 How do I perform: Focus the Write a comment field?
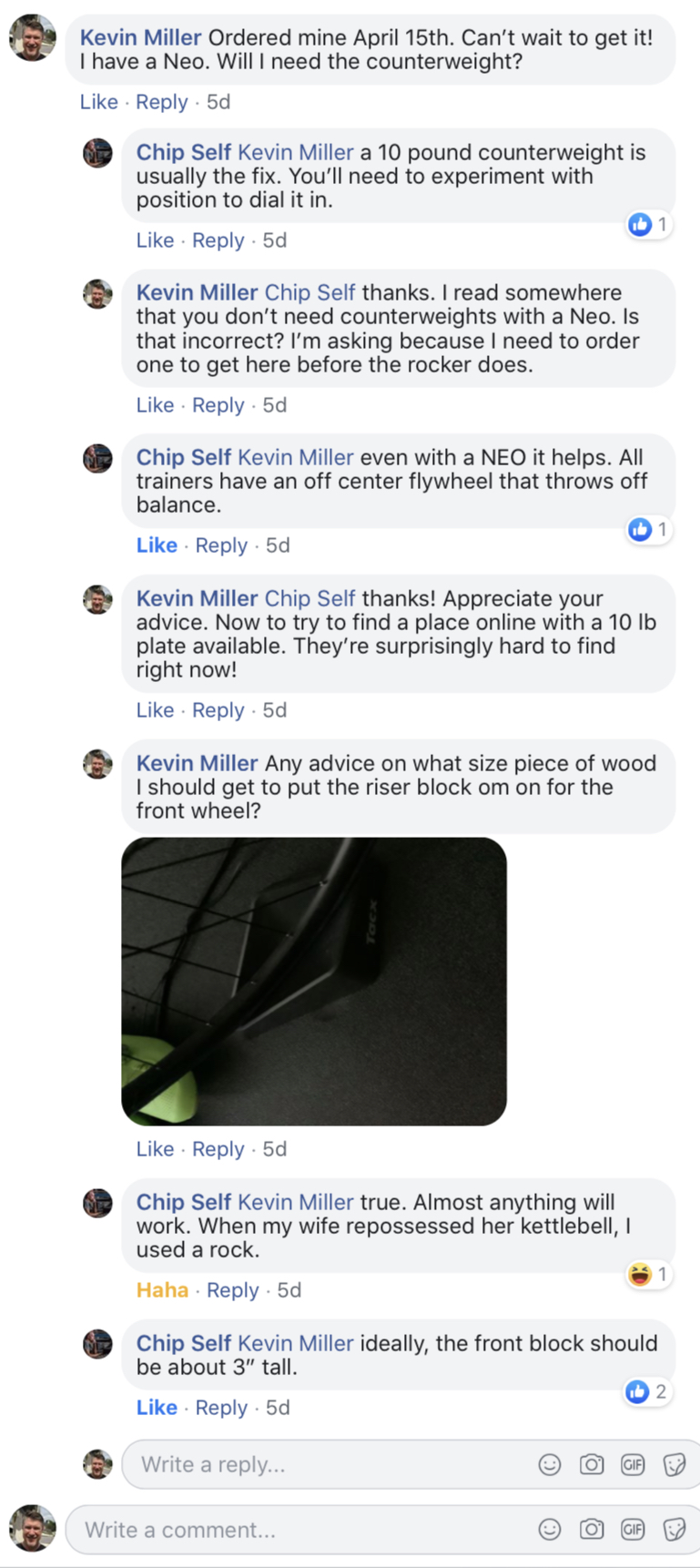pos(301,1530)
